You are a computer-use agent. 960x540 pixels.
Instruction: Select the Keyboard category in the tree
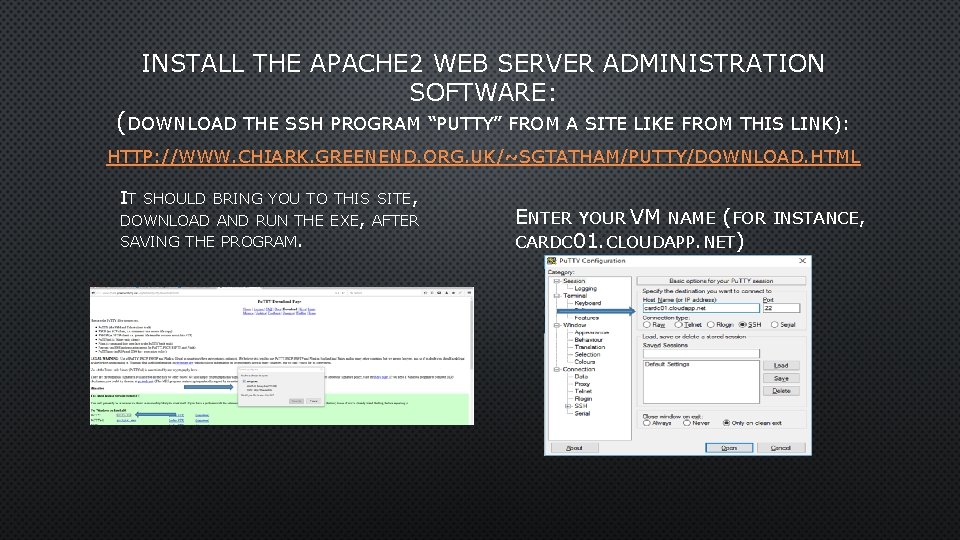coord(588,303)
